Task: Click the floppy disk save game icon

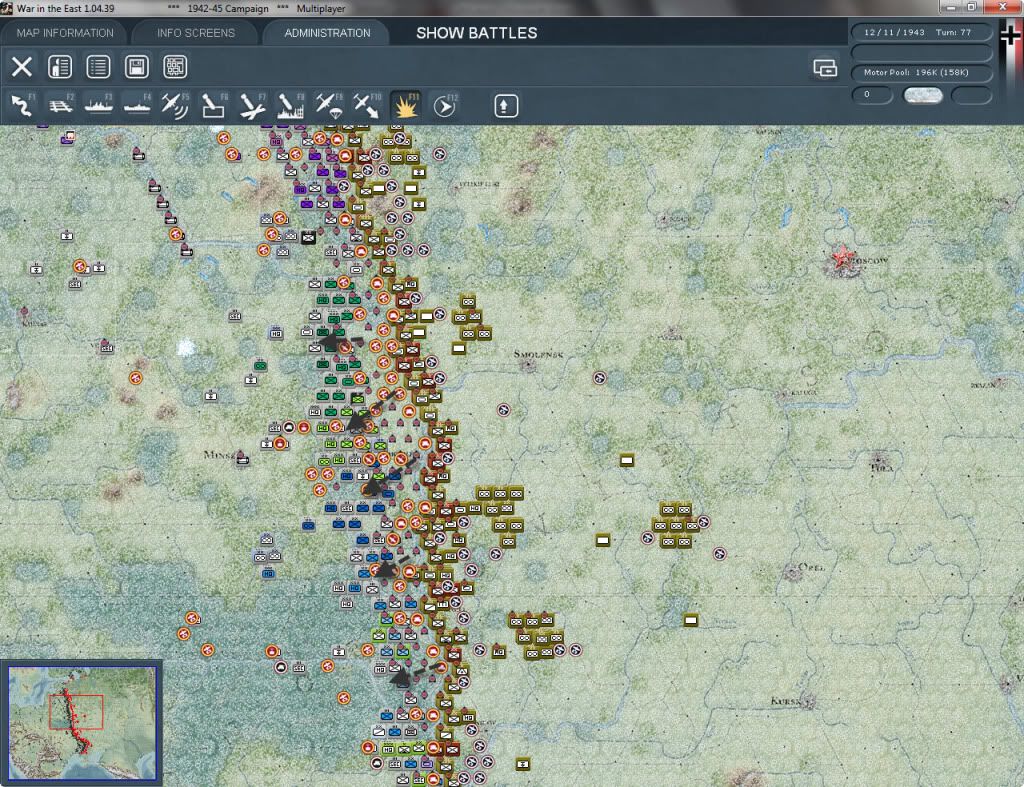Action: 136,67
